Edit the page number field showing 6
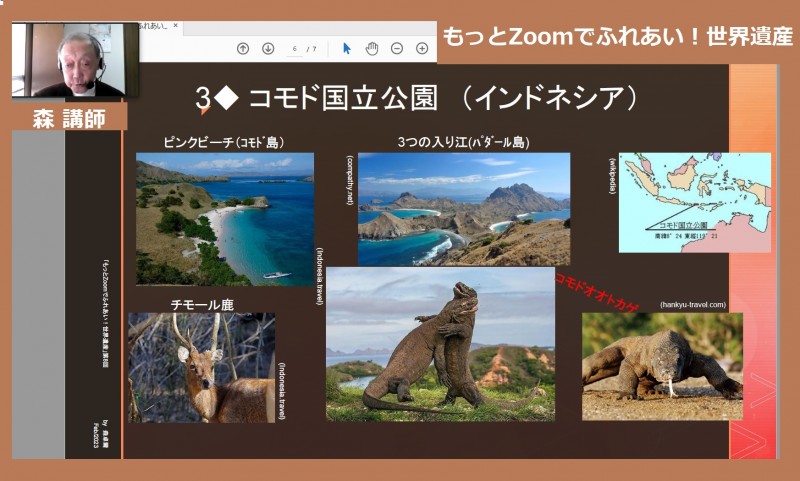800x481 pixels. 294,49
